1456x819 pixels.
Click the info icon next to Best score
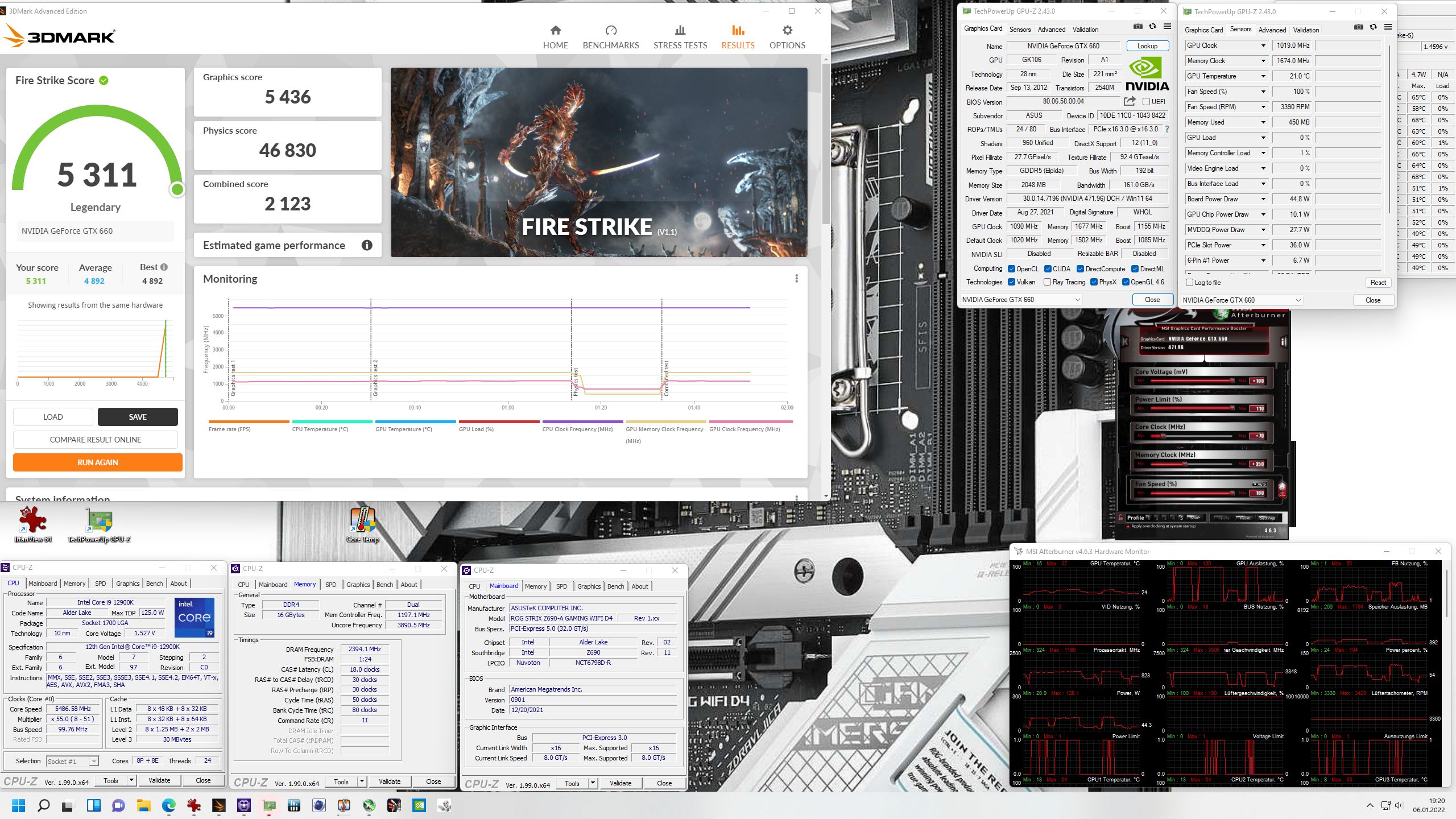[164, 267]
